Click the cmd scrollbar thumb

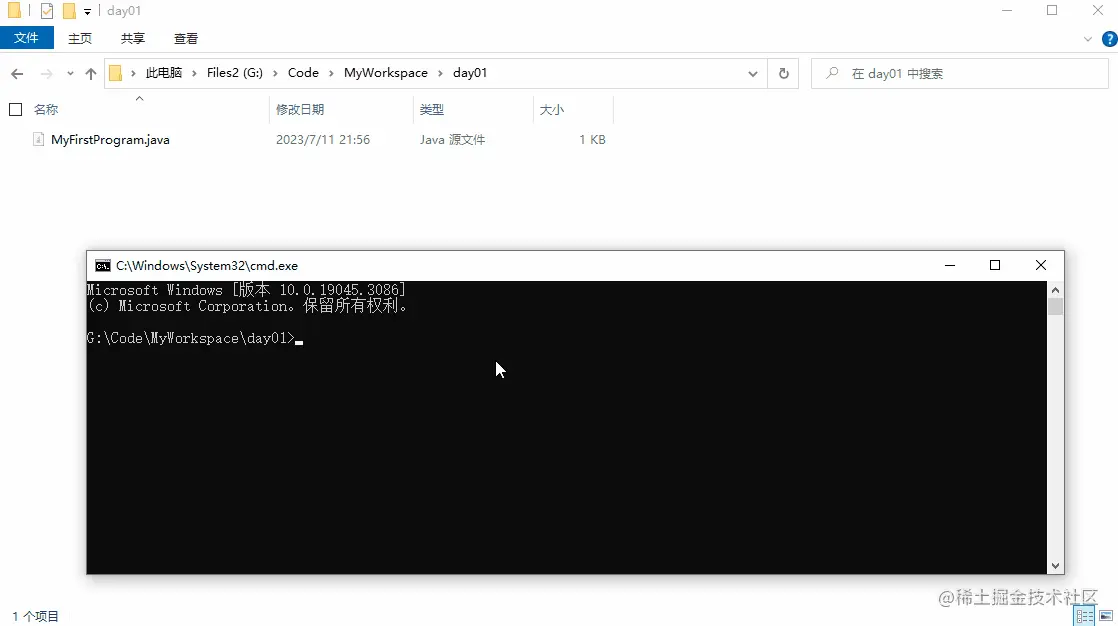(1055, 307)
